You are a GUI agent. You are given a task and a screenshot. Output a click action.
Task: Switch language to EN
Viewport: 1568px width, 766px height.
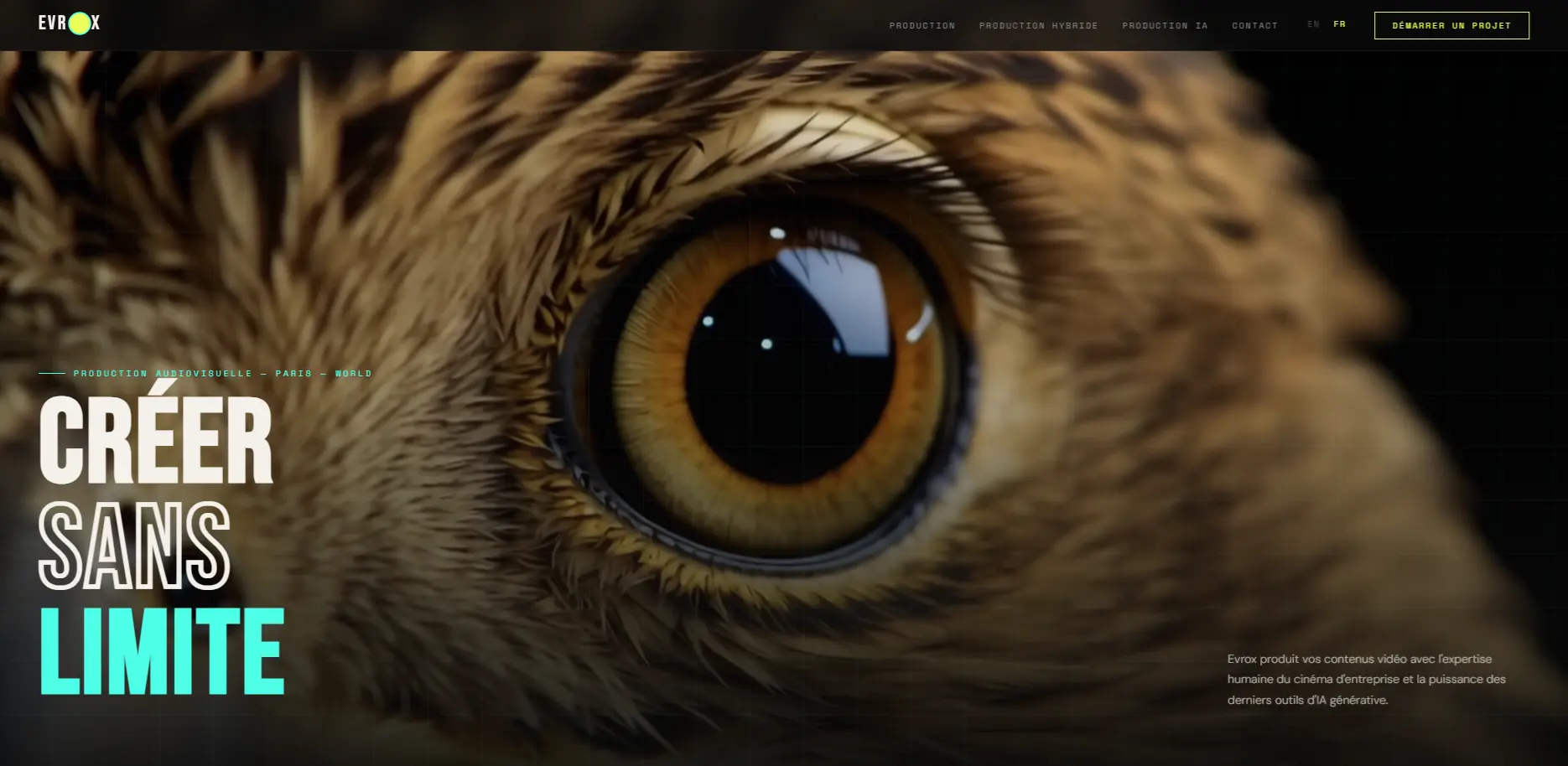[x=1313, y=24]
